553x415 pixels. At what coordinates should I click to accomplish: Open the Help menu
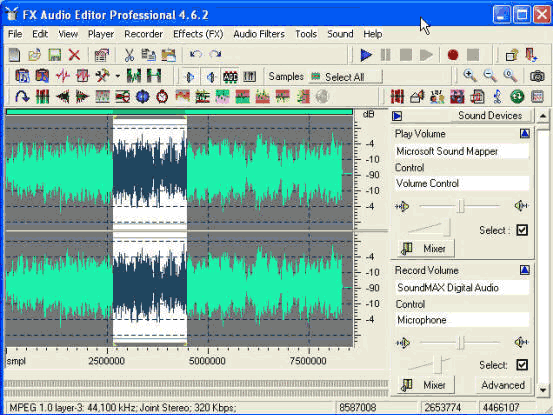pos(372,34)
